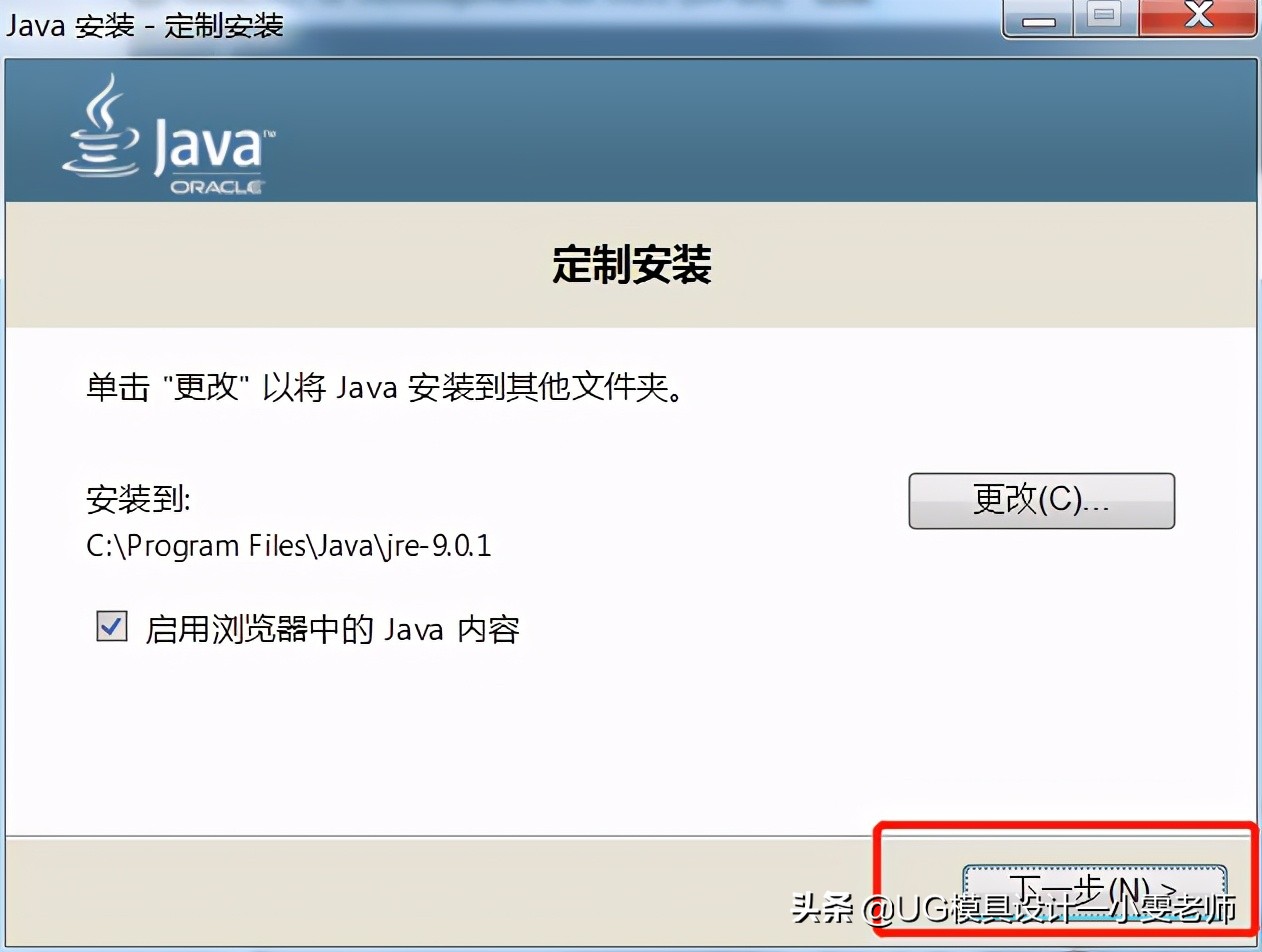Proceed with the 下一步(N) button

[1094, 889]
